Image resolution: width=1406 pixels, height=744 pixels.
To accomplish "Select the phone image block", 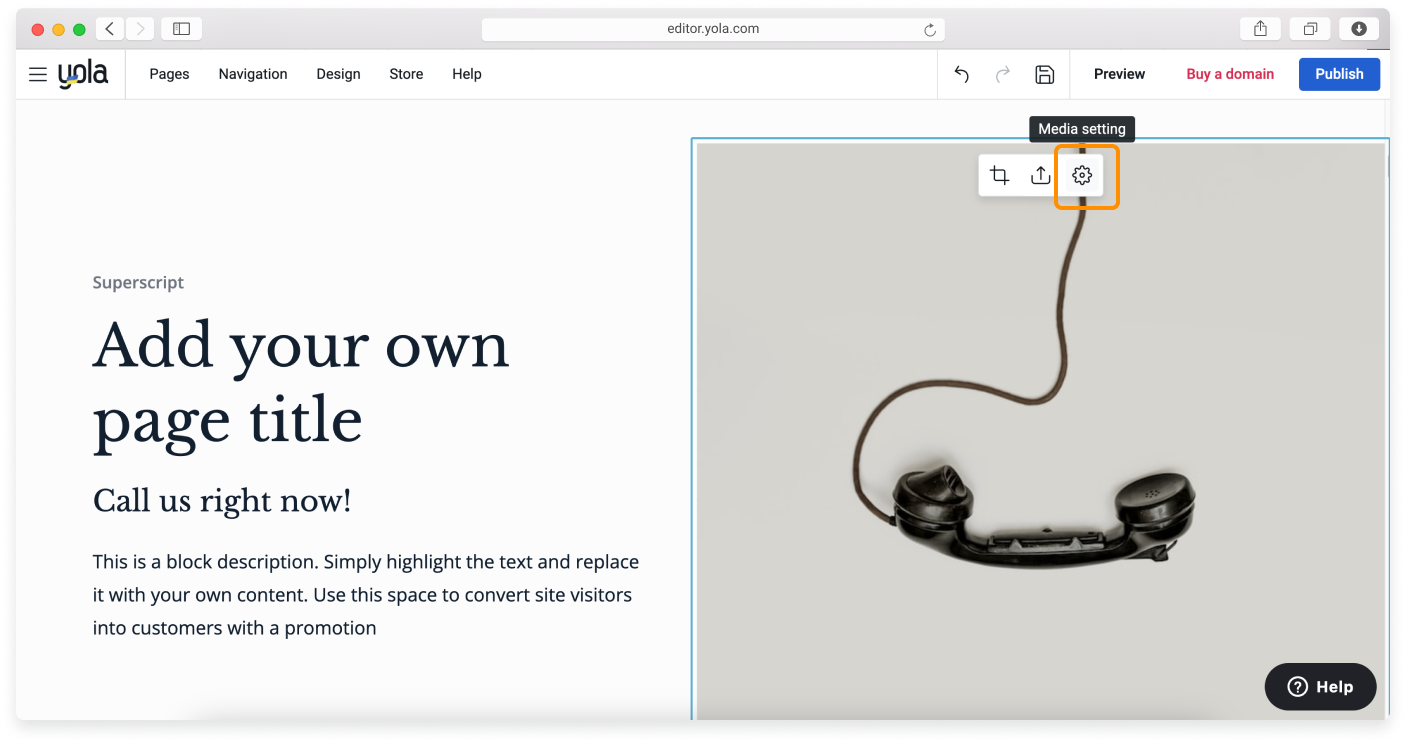I will [1040, 450].
